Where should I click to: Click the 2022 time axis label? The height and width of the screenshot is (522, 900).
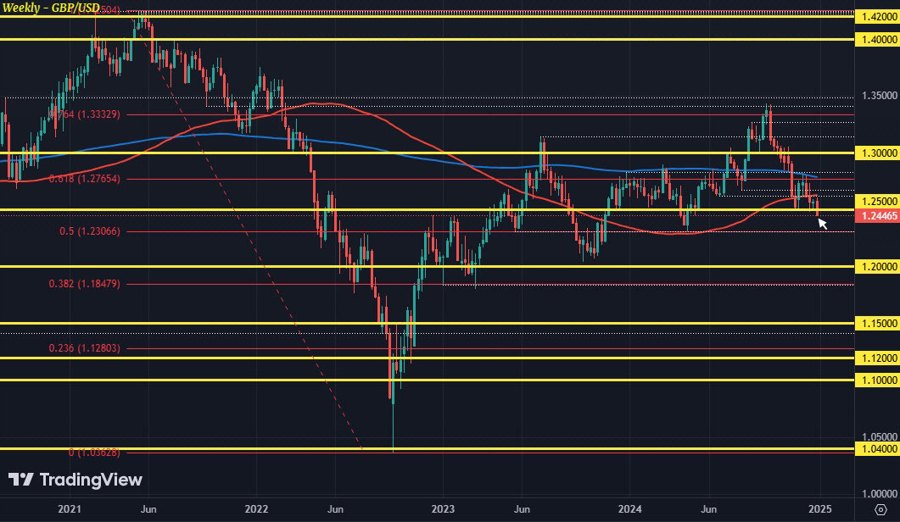click(257, 509)
